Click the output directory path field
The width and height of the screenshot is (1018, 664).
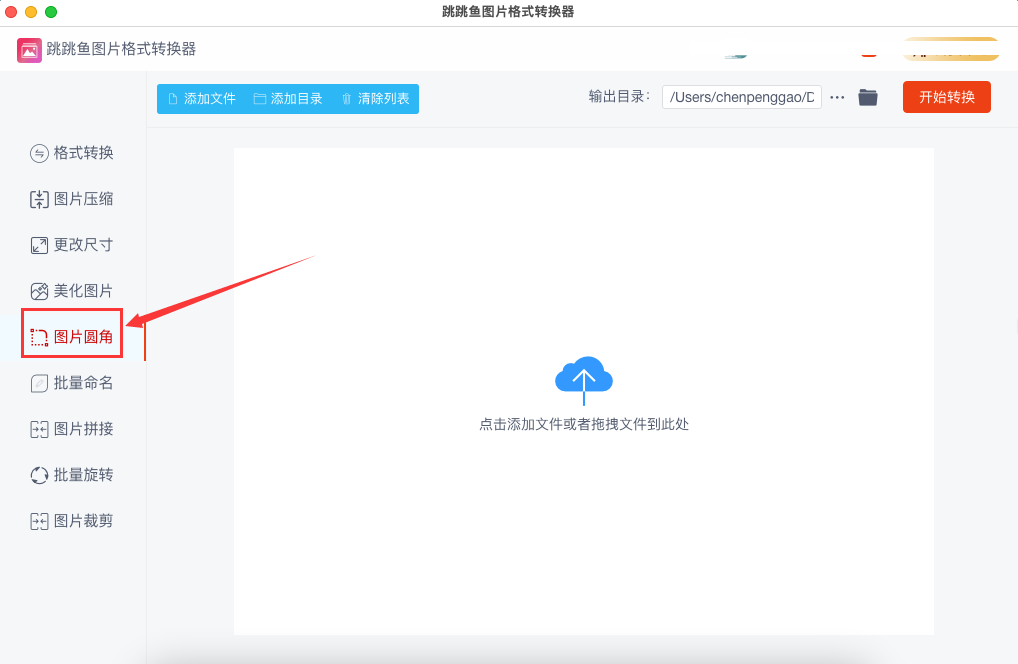click(742, 97)
